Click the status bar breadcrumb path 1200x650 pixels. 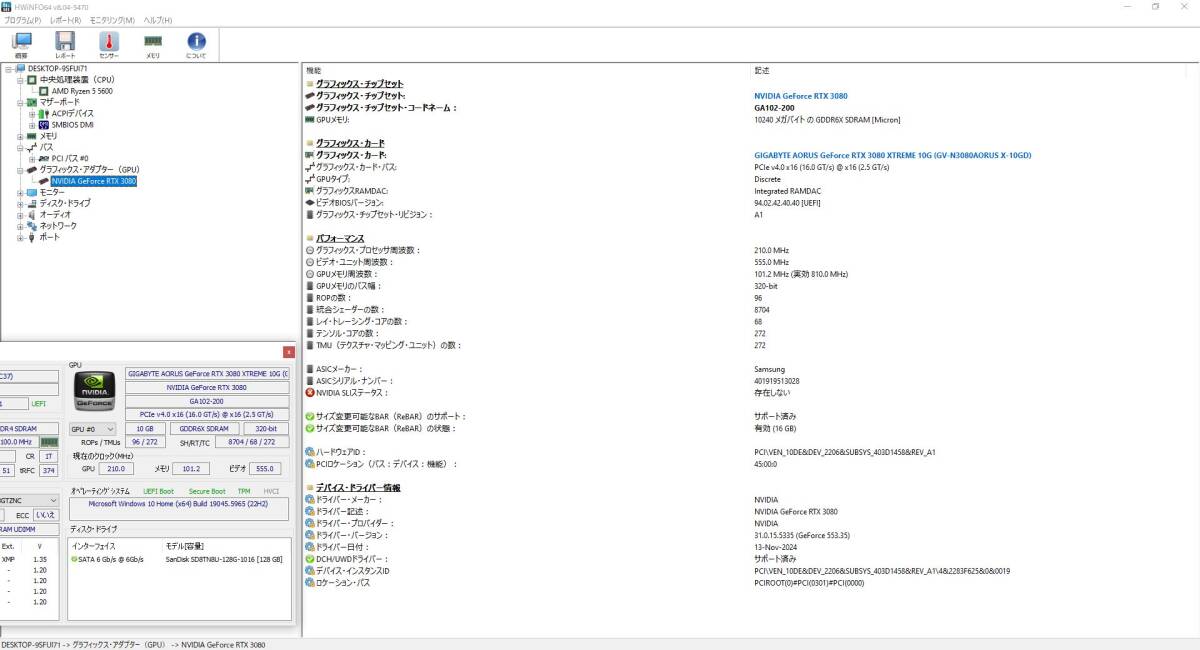(133, 645)
